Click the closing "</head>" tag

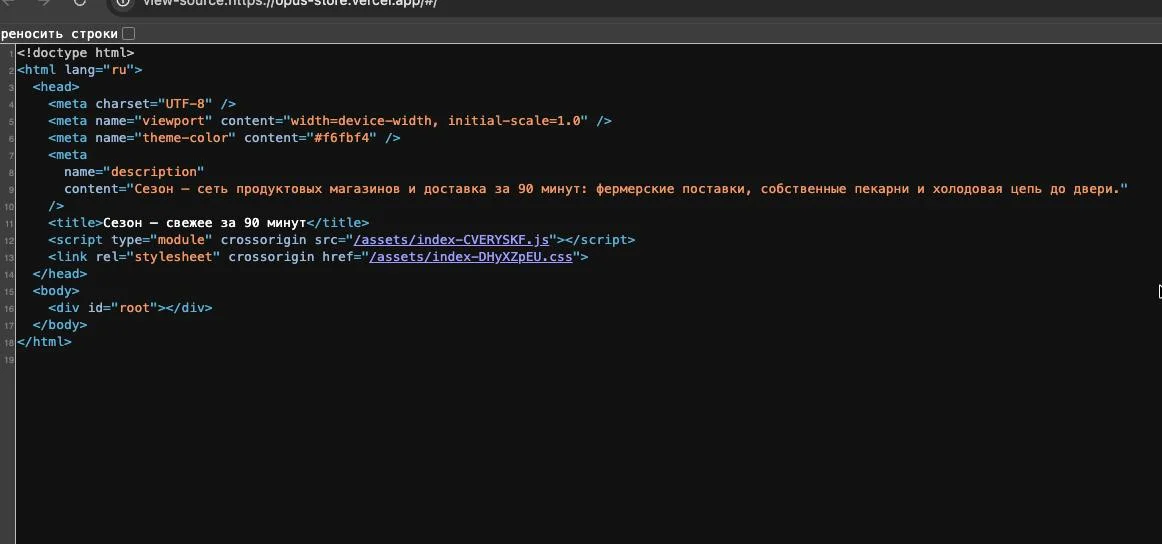60,274
